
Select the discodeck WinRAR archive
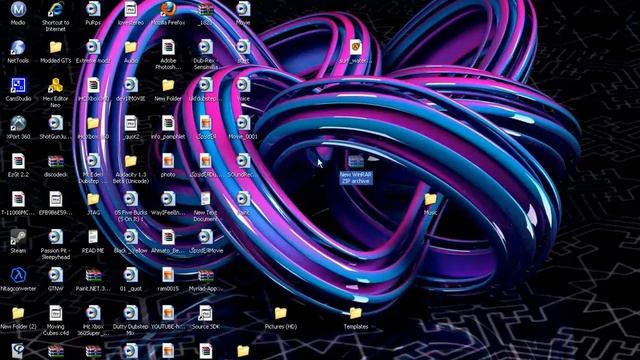tap(56, 161)
